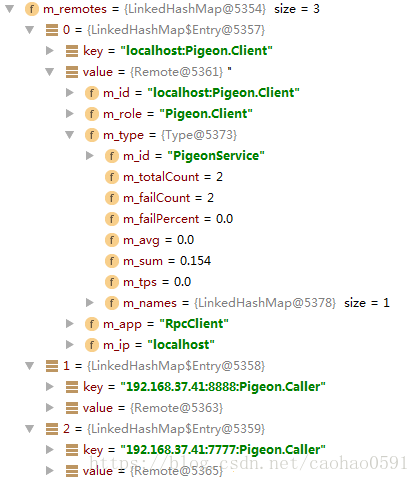Click the icon beside key "192.168.37.41:8888:Pigeon.Caller"
Viewport: 420px width, 483px height.
[72, 387]
